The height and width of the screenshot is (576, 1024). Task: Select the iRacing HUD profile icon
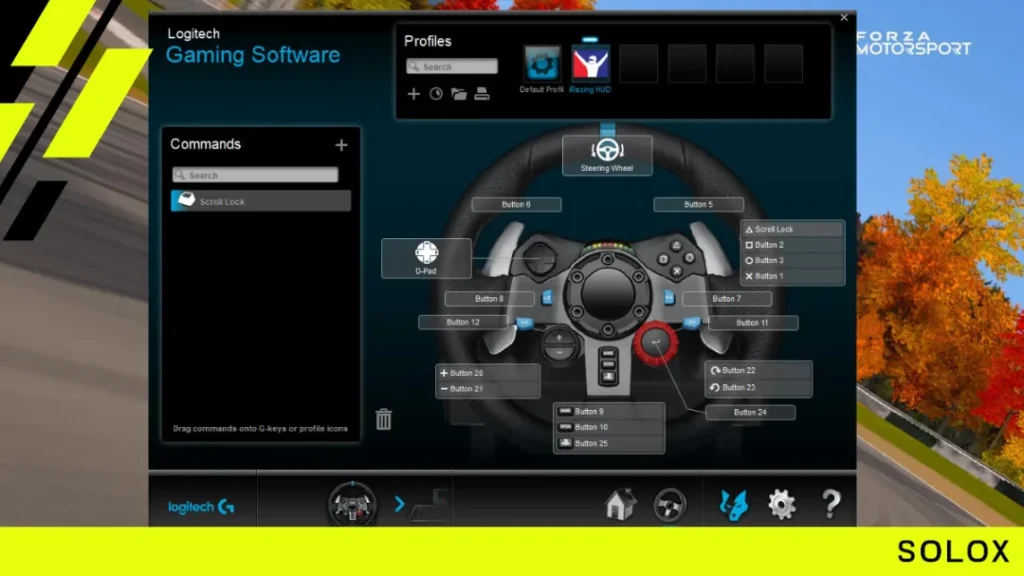coord(590,64)
